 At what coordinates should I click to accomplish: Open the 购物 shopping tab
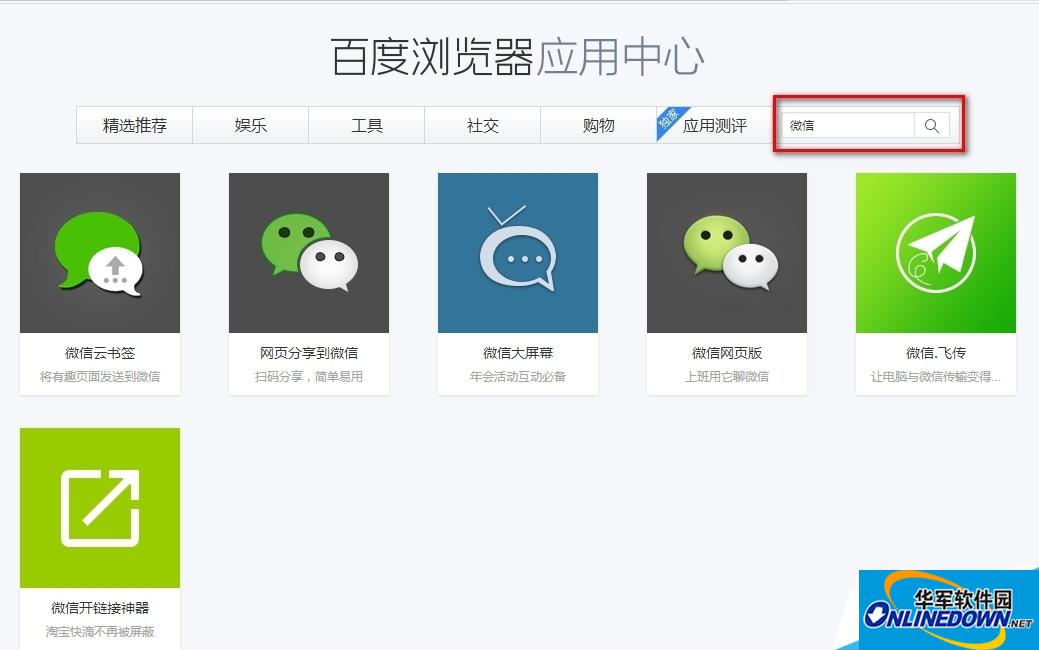pyautogui.click(x=598, y=125)
